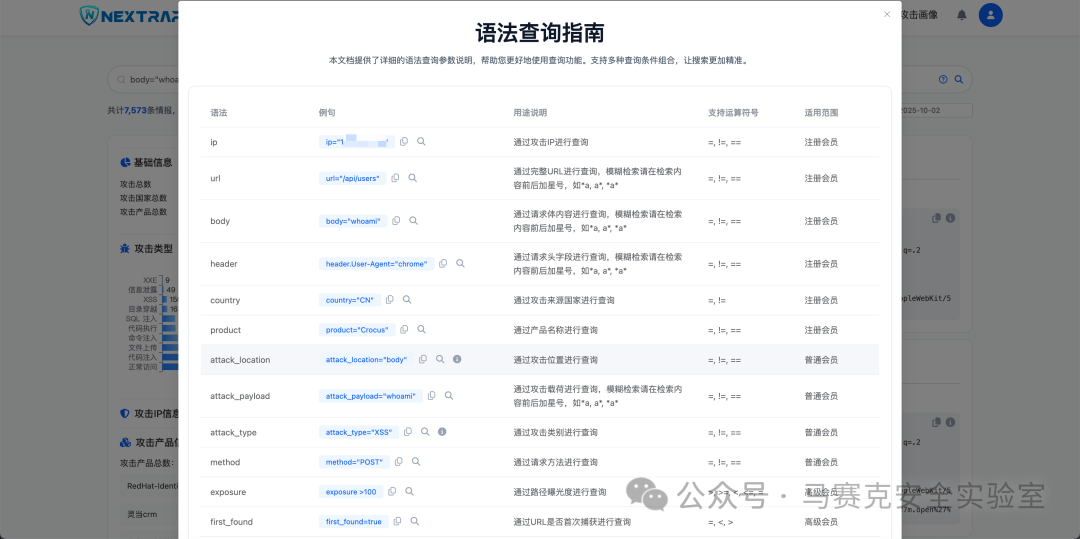Open the user avatar menu
Viewport: 1080px width, 539px height.
click(990, 15)
